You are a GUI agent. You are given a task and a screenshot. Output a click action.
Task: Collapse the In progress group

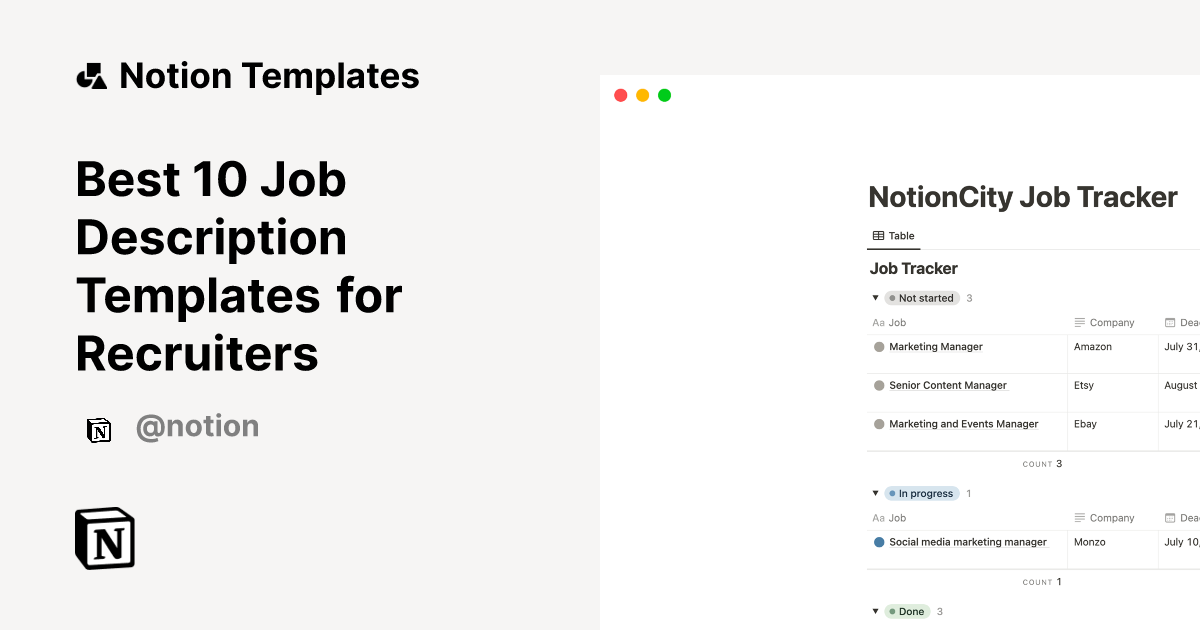point(875,493)
